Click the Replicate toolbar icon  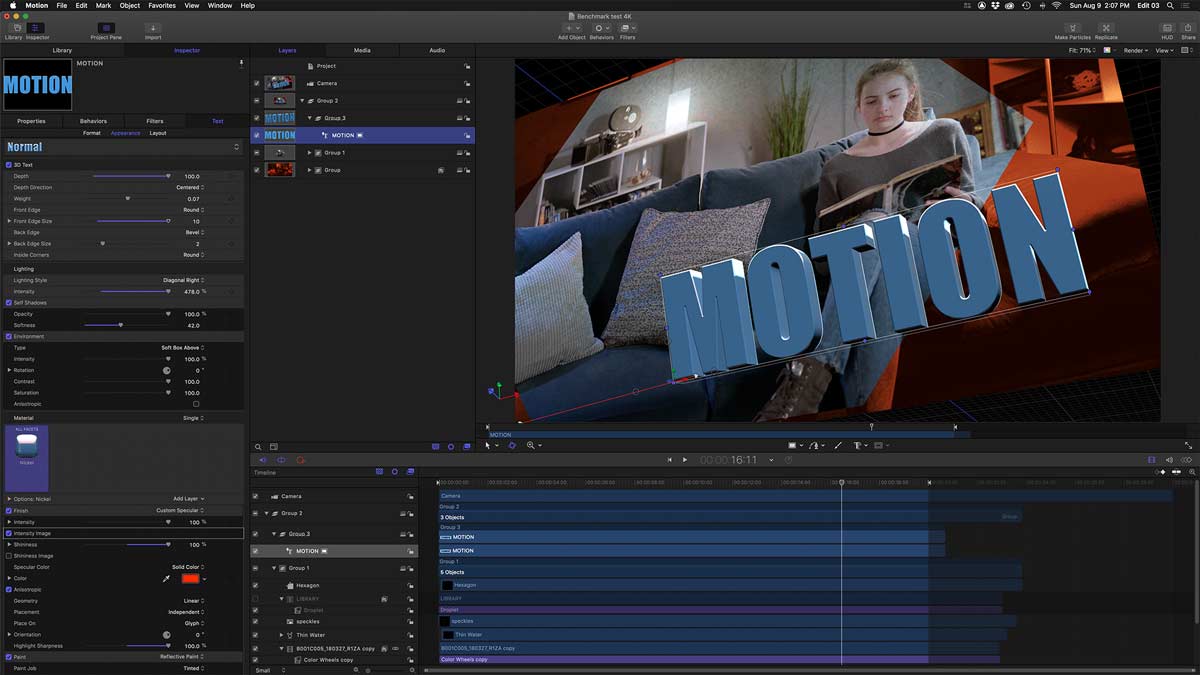pyautogui.click(x=1106, y=28)
